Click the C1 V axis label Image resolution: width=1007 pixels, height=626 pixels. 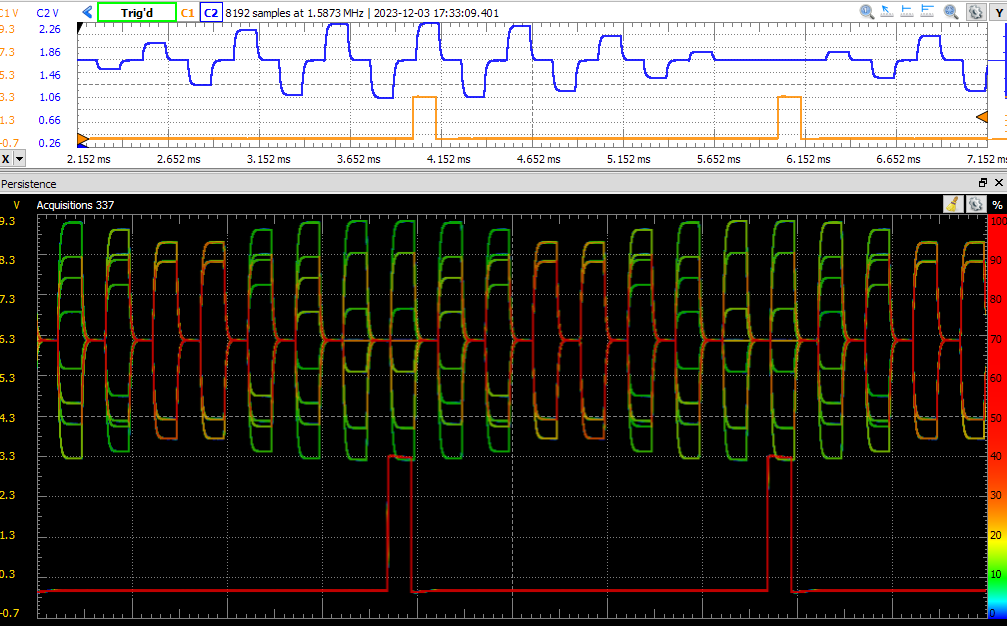[8, 13]
